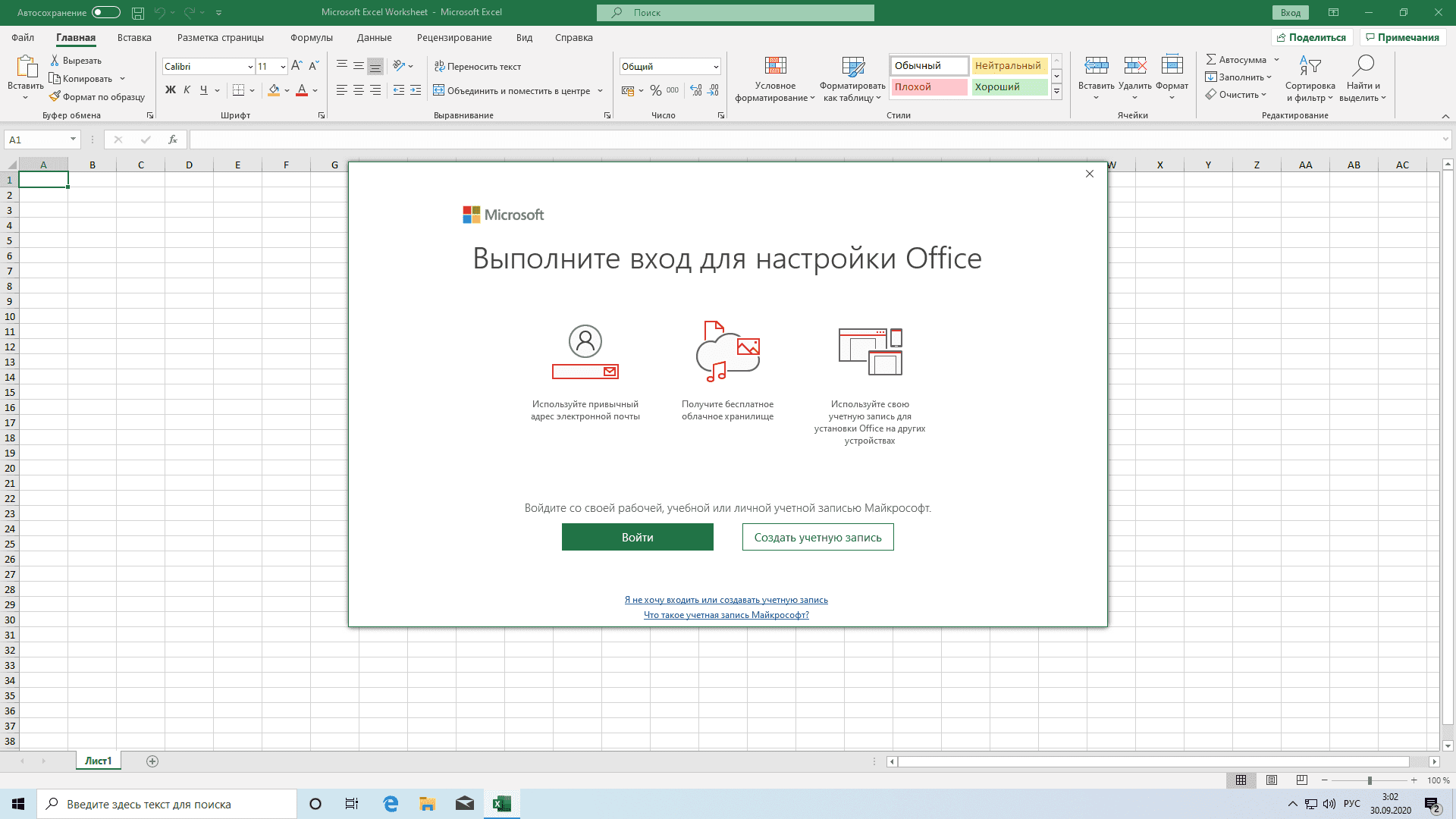Viewport: 1456px width, 819px height.
Task: Switch to page layout view in status bar
Action: coord(1272,780)
